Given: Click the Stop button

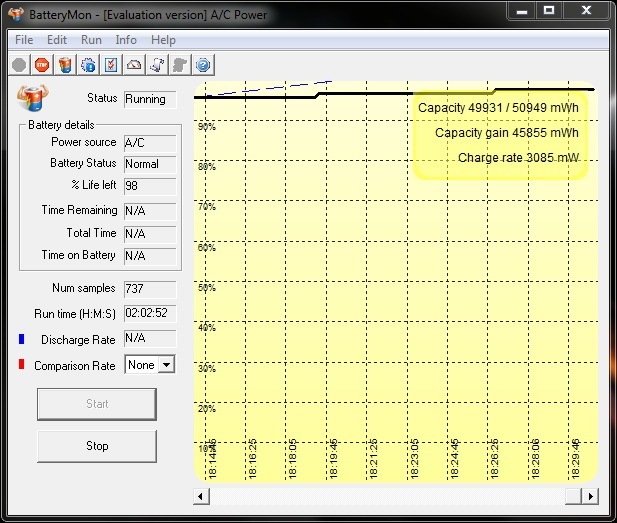Looking at the screenshot, I should (x=97, y=446).
